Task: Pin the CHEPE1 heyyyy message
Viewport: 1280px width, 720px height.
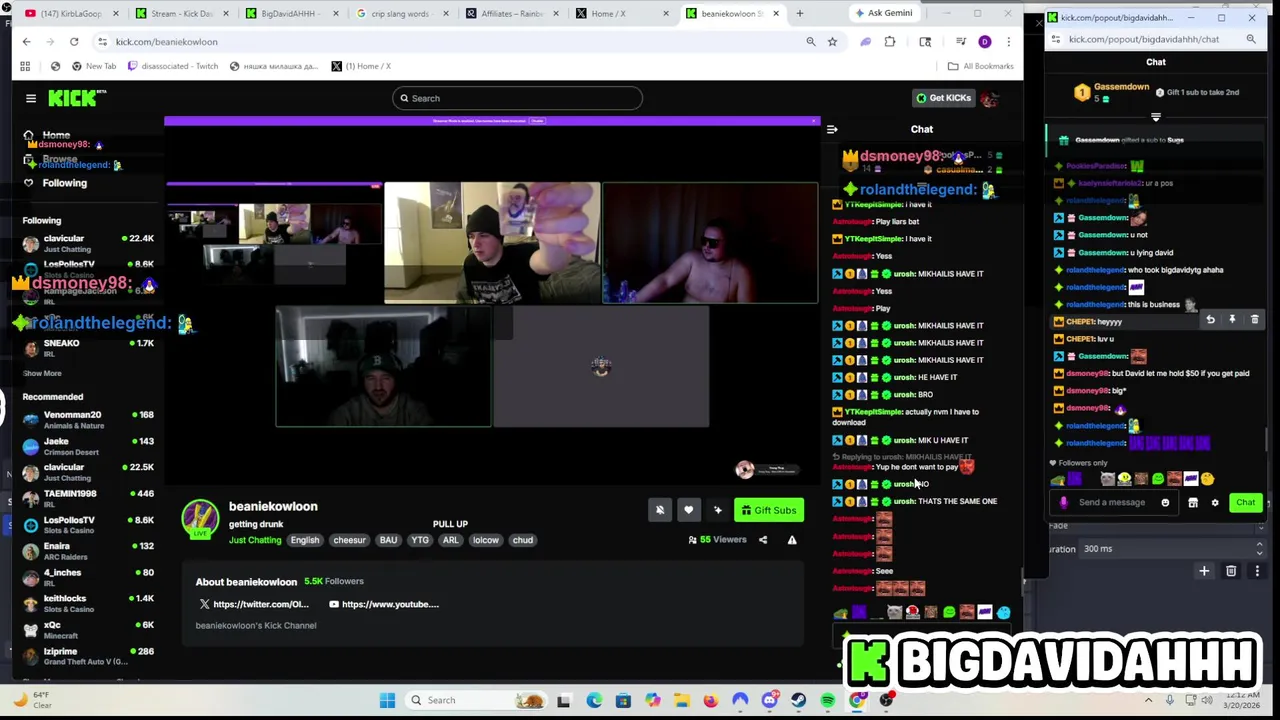Action: pyautogui.click(x=1232, y=320)
